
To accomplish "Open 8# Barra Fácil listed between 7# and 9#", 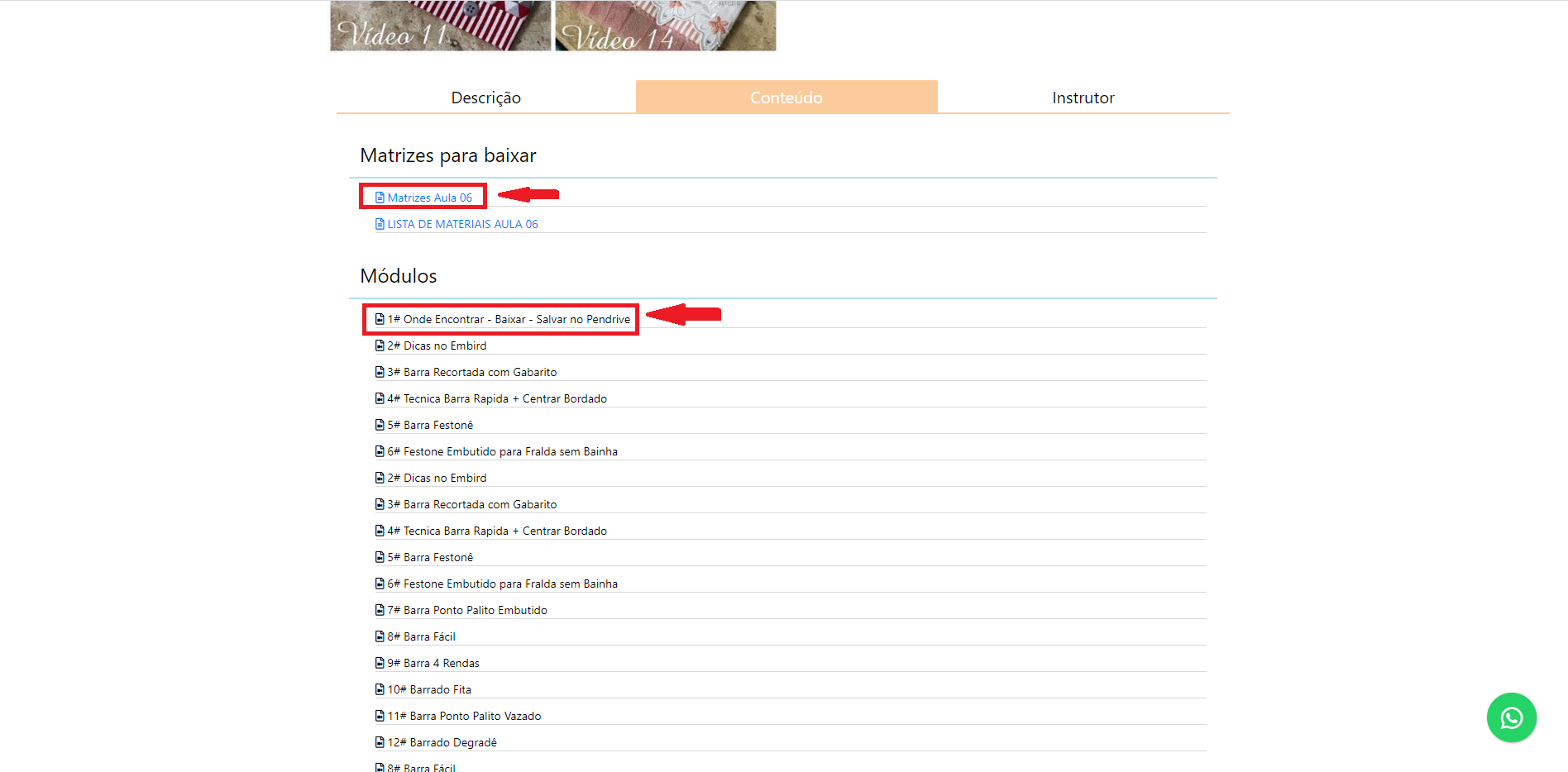I will [x=422, y=636].
